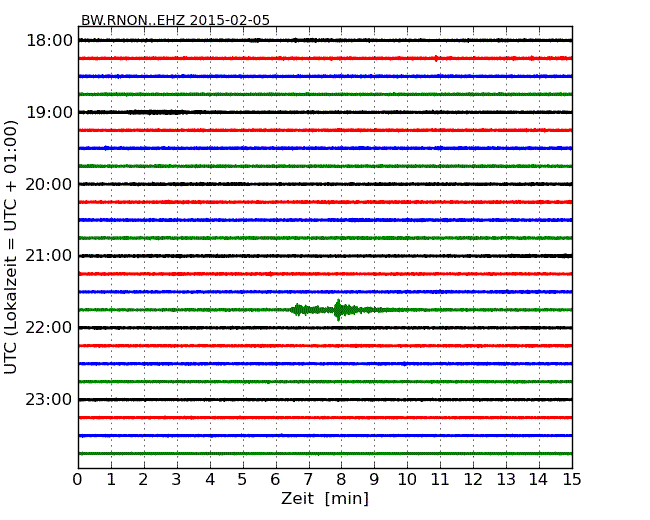
Task: Click the seismic event peak on green 21:45 trace
Action: point(339,310)
